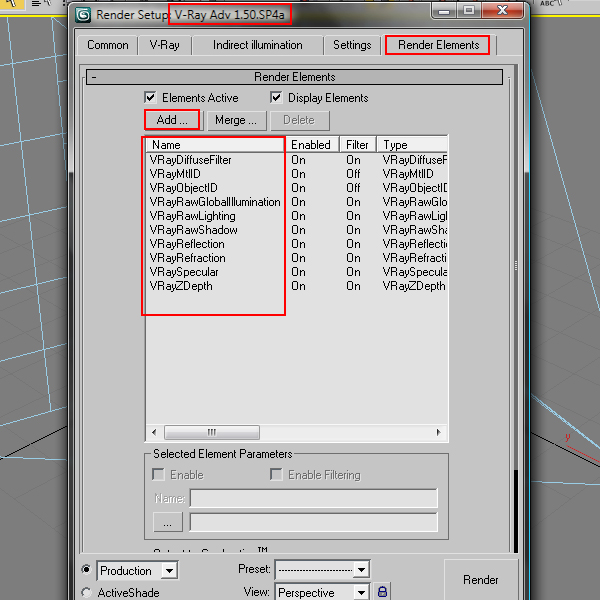Toggle the Elements Active checkbox
600x600 pixels.
pos(151,98)
